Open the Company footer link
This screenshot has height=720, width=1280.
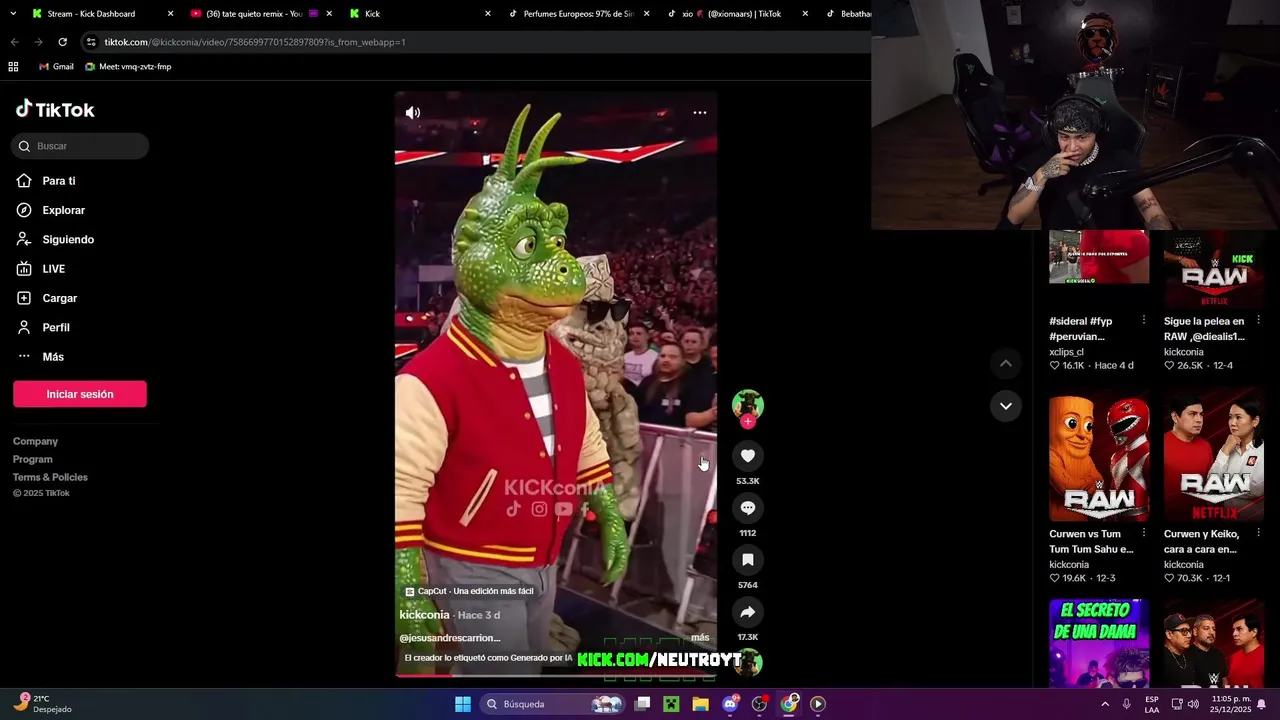tap(35, 441)
